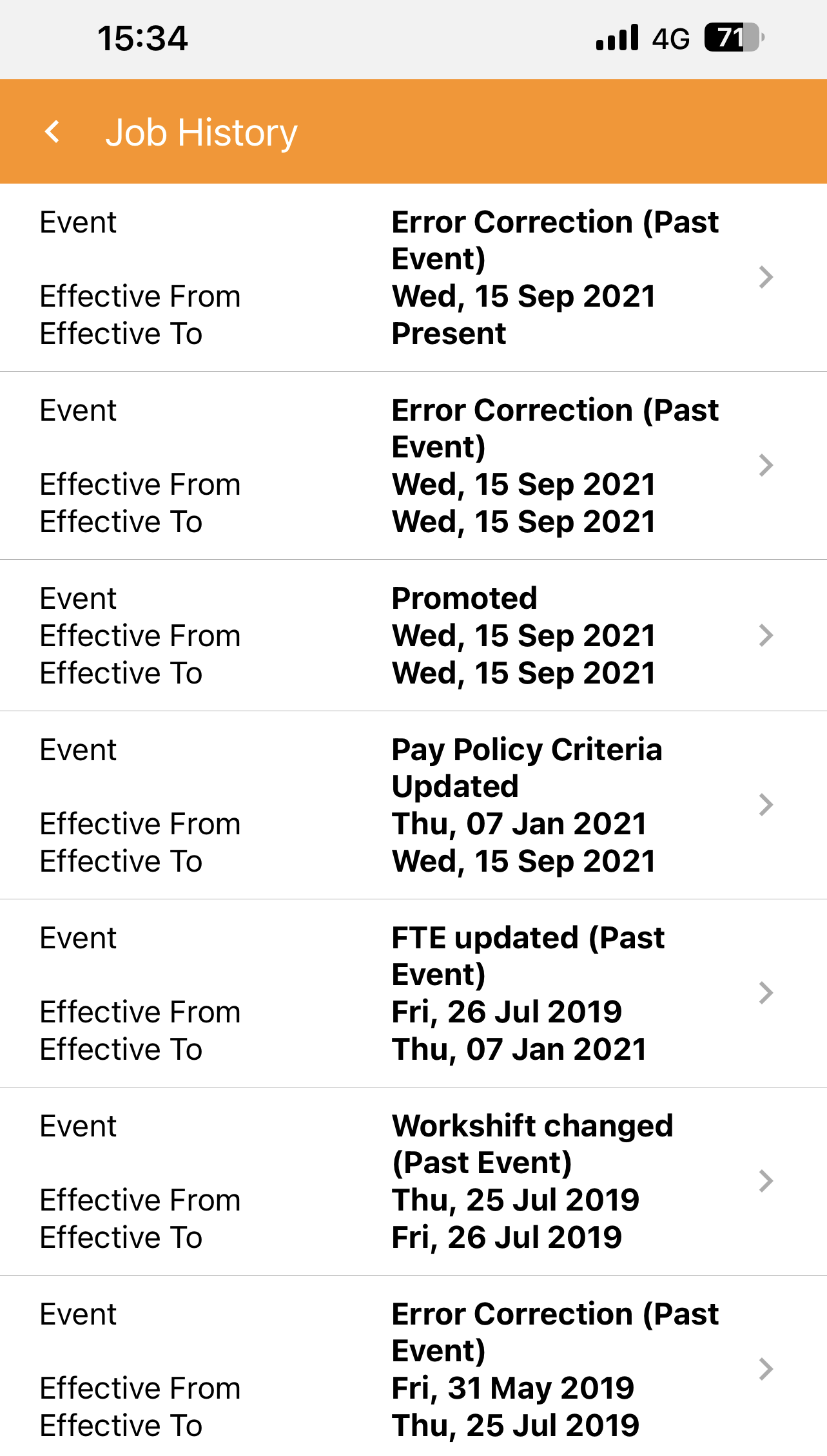The width and height of the screenshot is (827, 1456).
Task: Expand the Promoted entry using its chevron
Action: tap(765, 635)
